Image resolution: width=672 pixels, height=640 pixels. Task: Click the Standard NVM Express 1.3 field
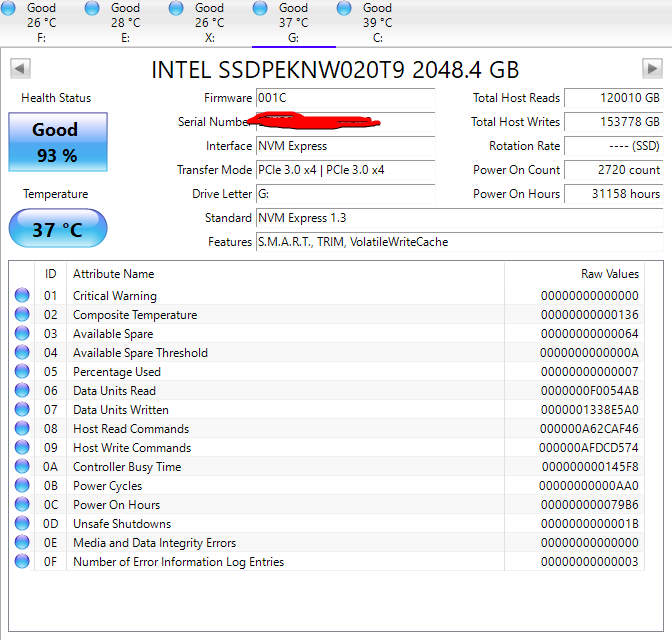(459, 218)
